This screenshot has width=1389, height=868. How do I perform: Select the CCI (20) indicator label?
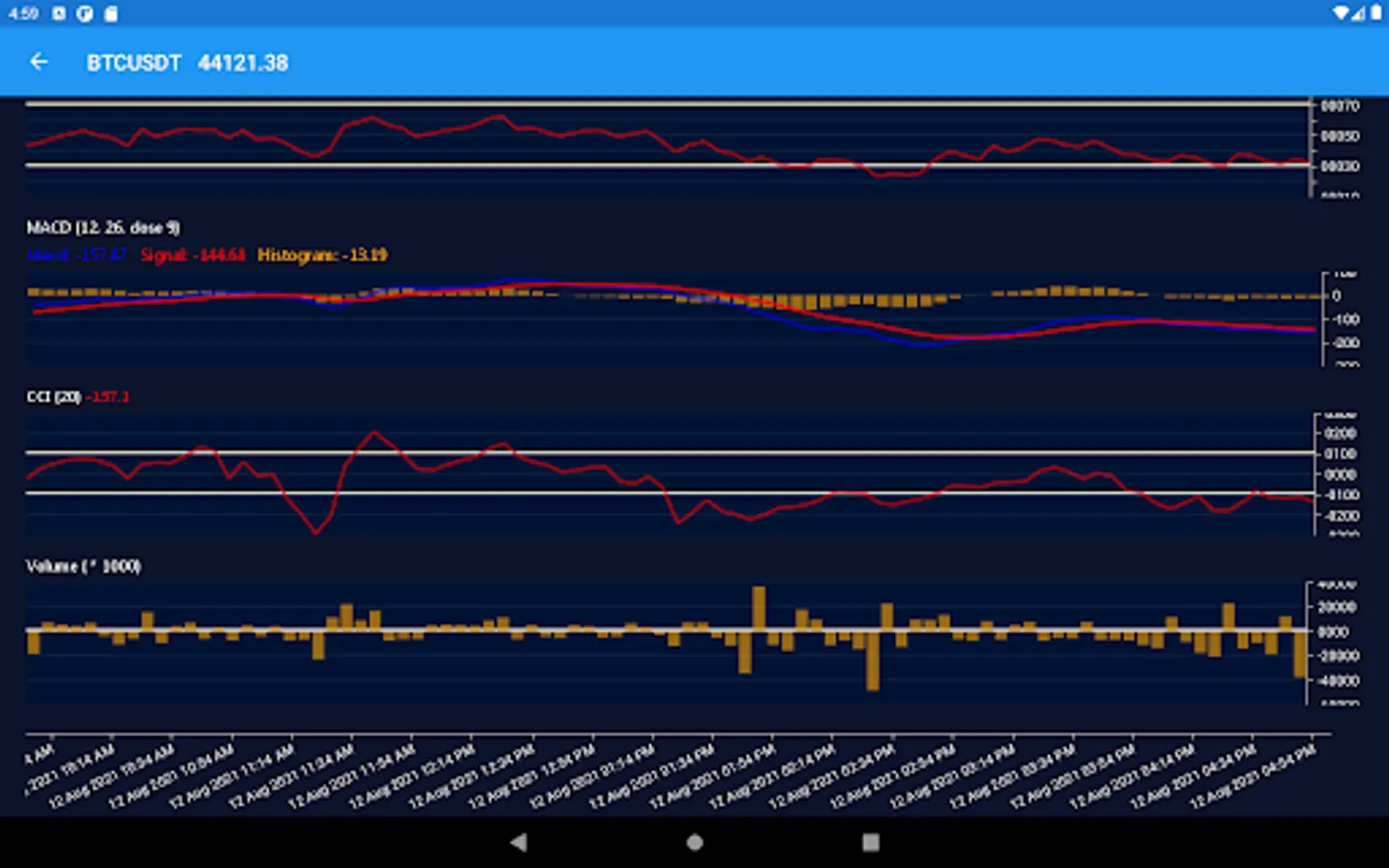(53, 396)
